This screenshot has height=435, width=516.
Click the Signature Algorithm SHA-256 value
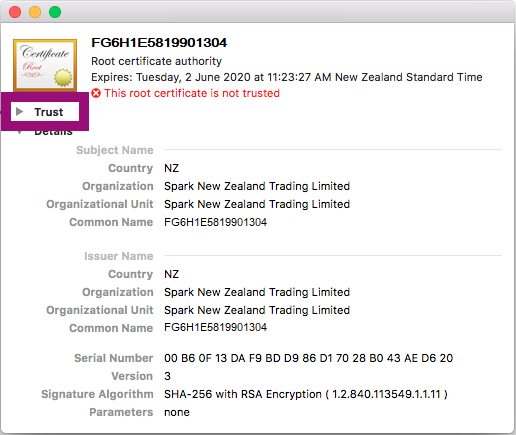pyautogui.click(x=306, y=394)
